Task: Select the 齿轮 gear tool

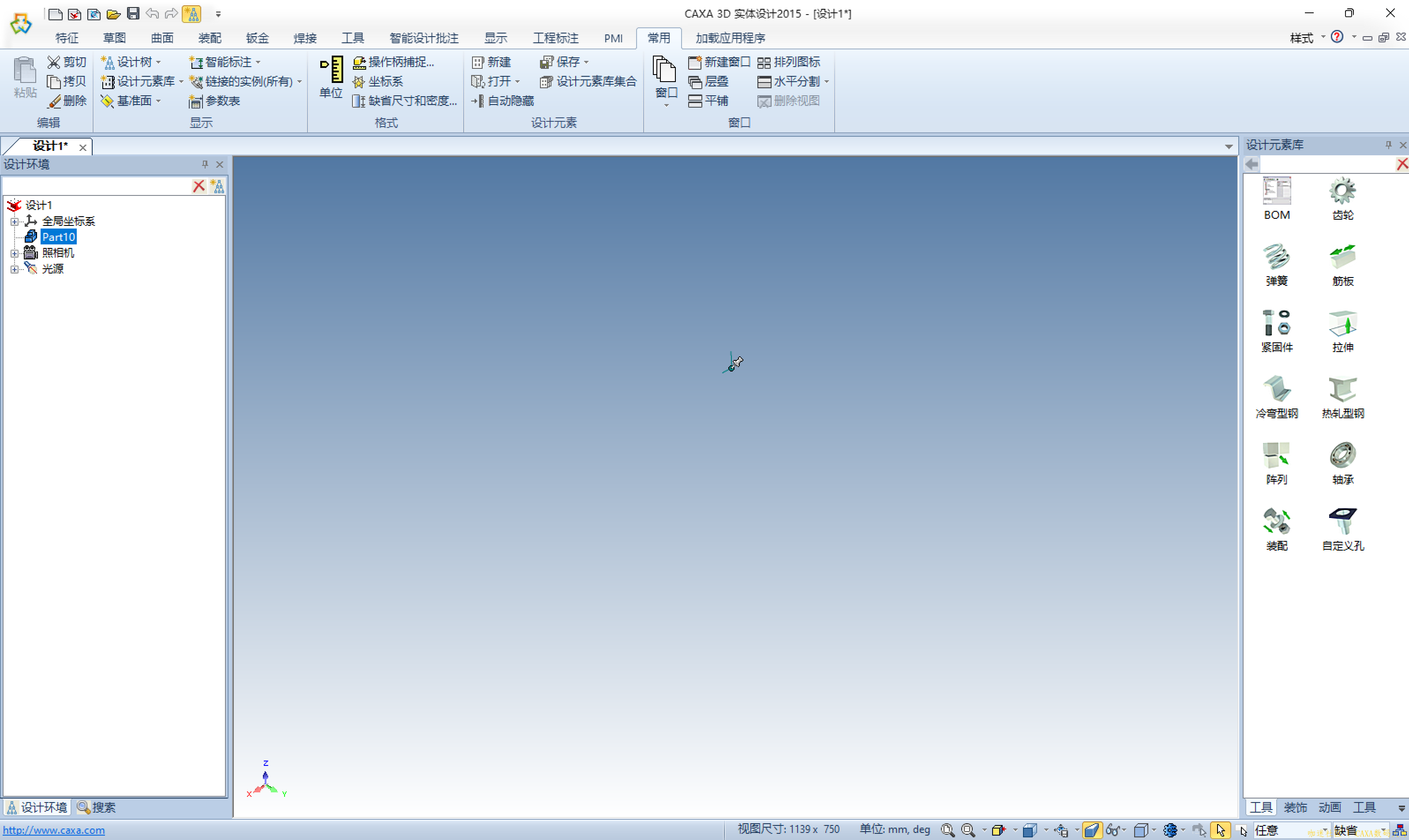Action: coord(1342,198)
